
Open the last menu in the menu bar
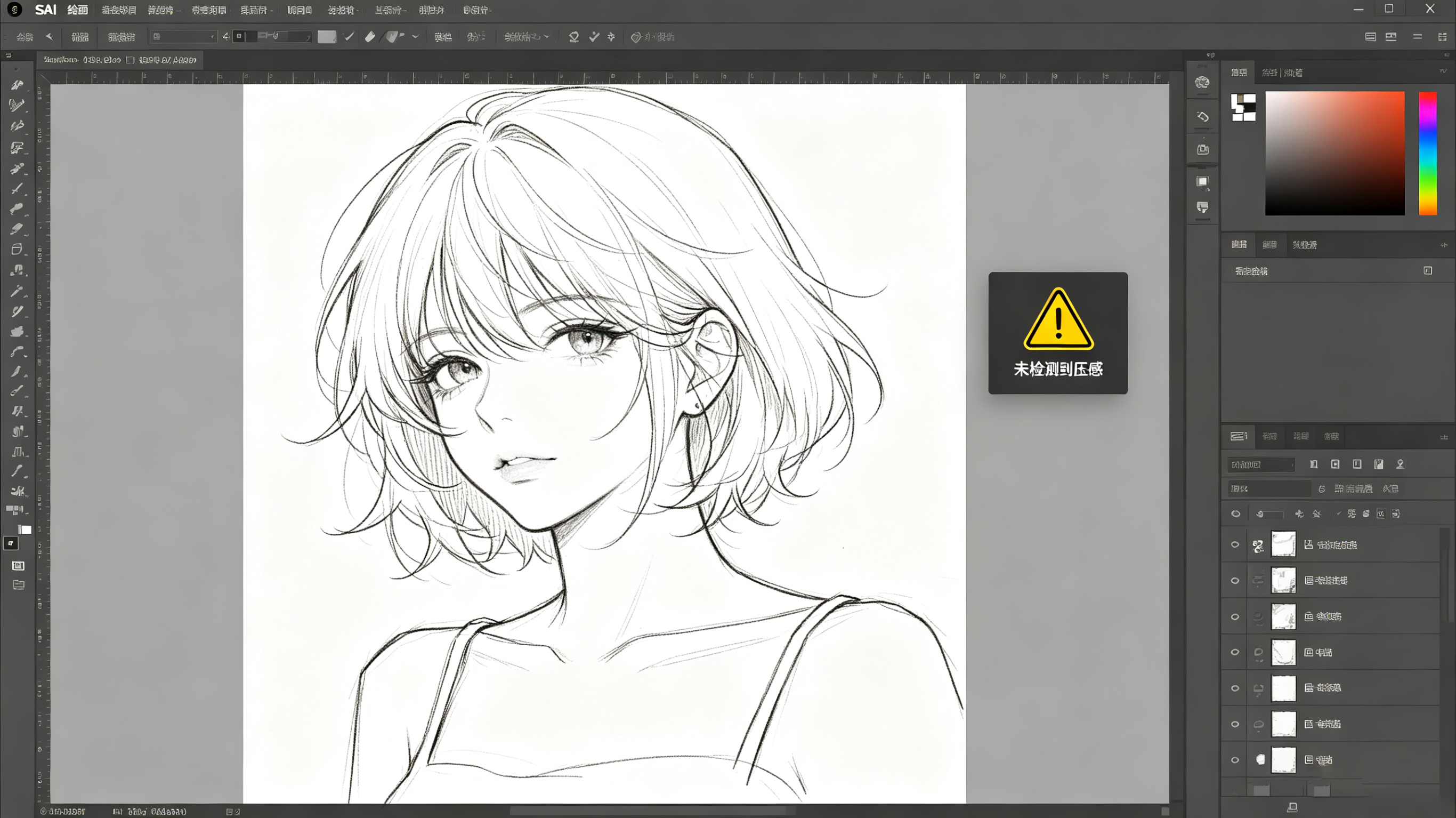pyautogui.click(x=476, y=10)
